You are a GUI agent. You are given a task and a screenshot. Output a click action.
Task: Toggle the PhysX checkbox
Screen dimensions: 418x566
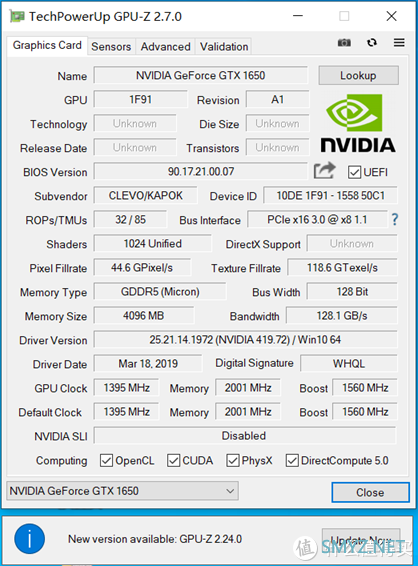point(232,460)
